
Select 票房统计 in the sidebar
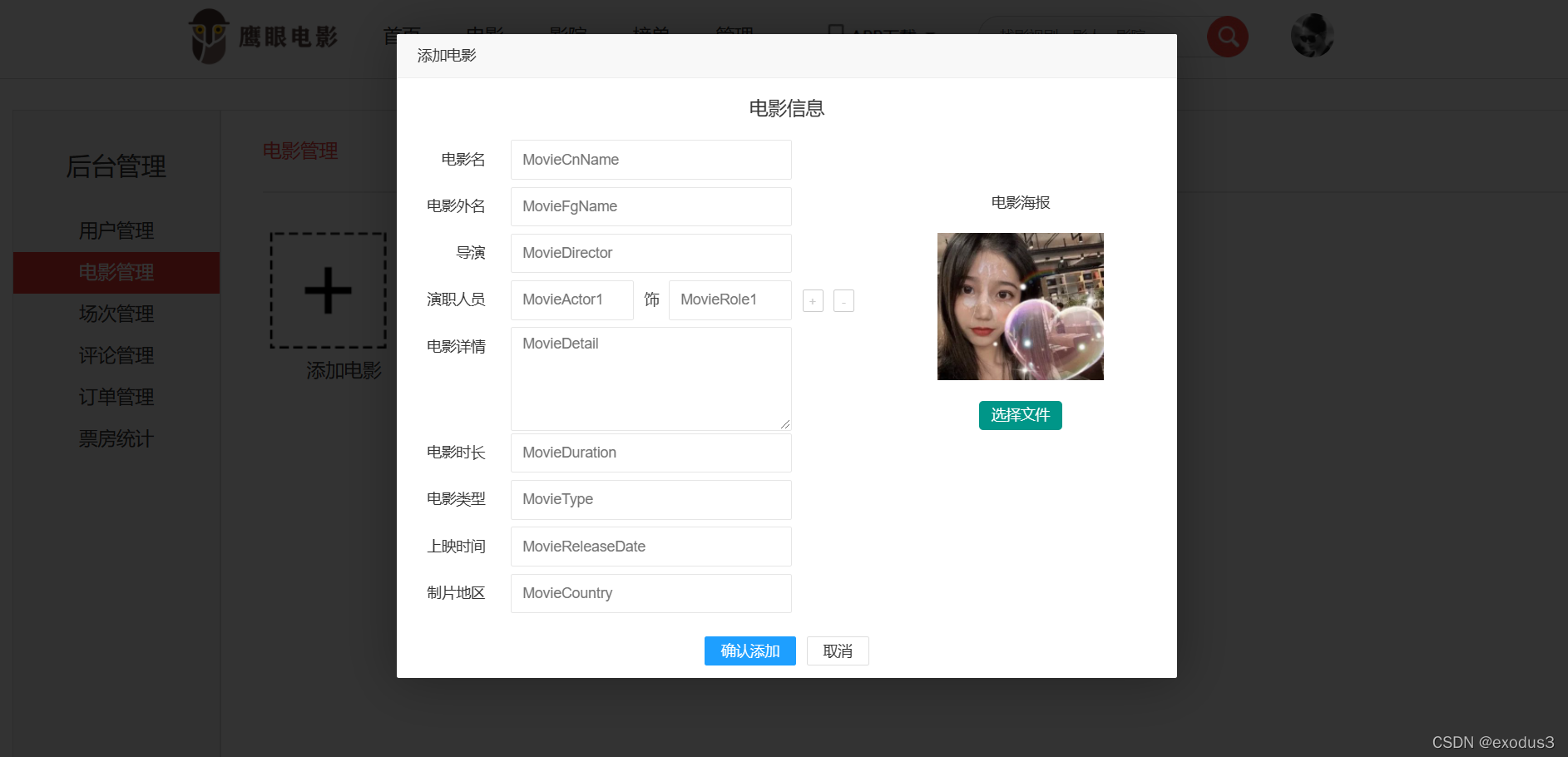116,438
